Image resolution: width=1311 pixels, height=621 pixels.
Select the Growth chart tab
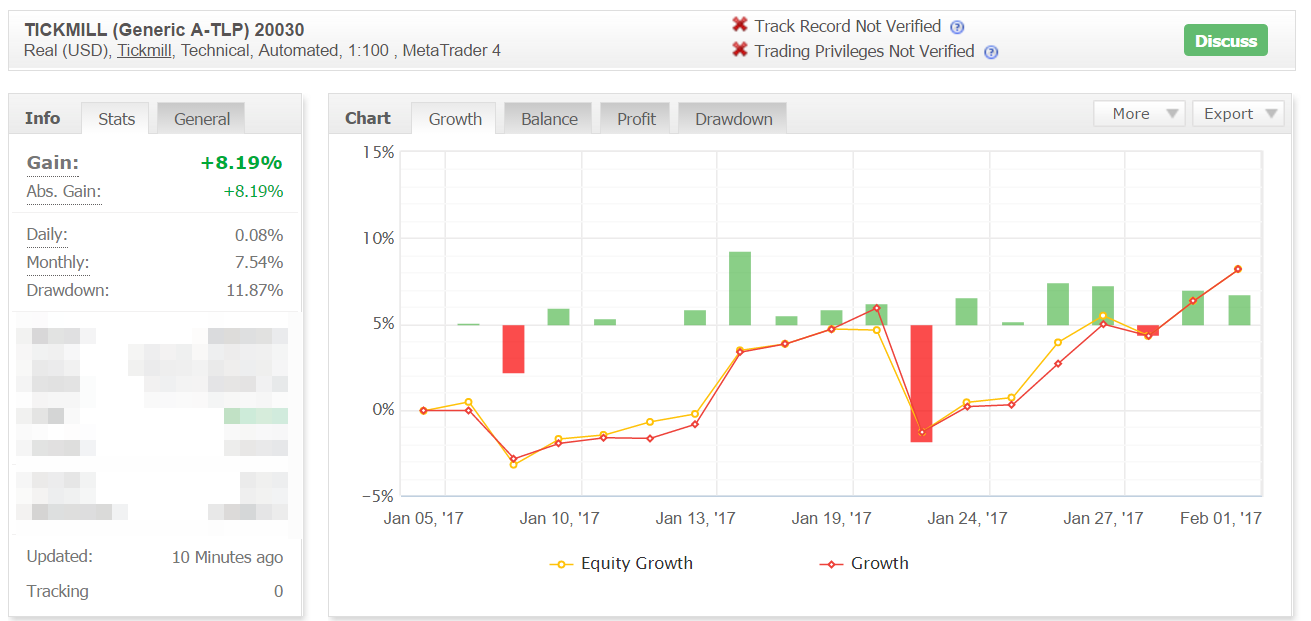click(455, 118)
